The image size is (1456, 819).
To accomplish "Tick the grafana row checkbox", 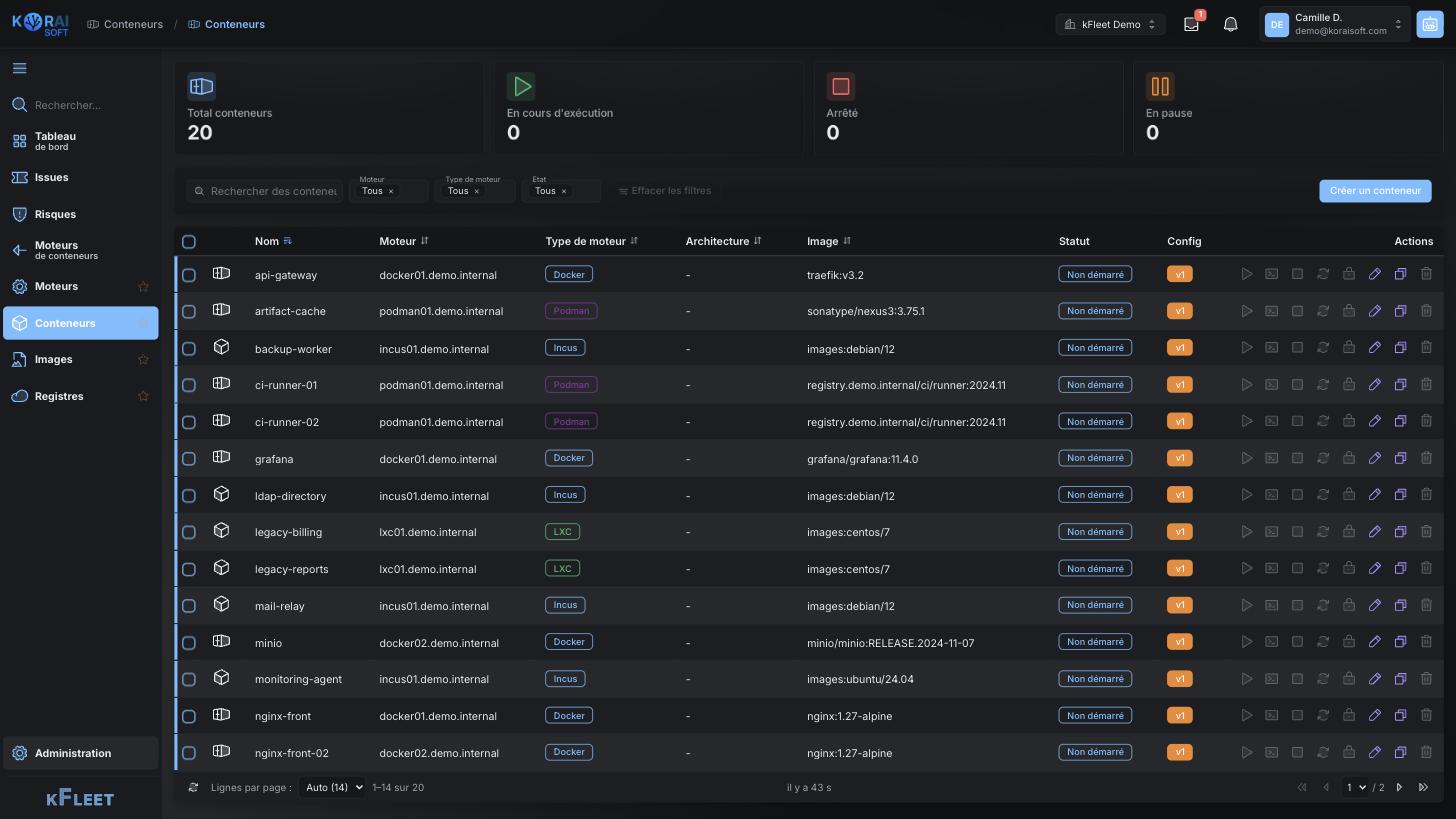I will 189,459.
